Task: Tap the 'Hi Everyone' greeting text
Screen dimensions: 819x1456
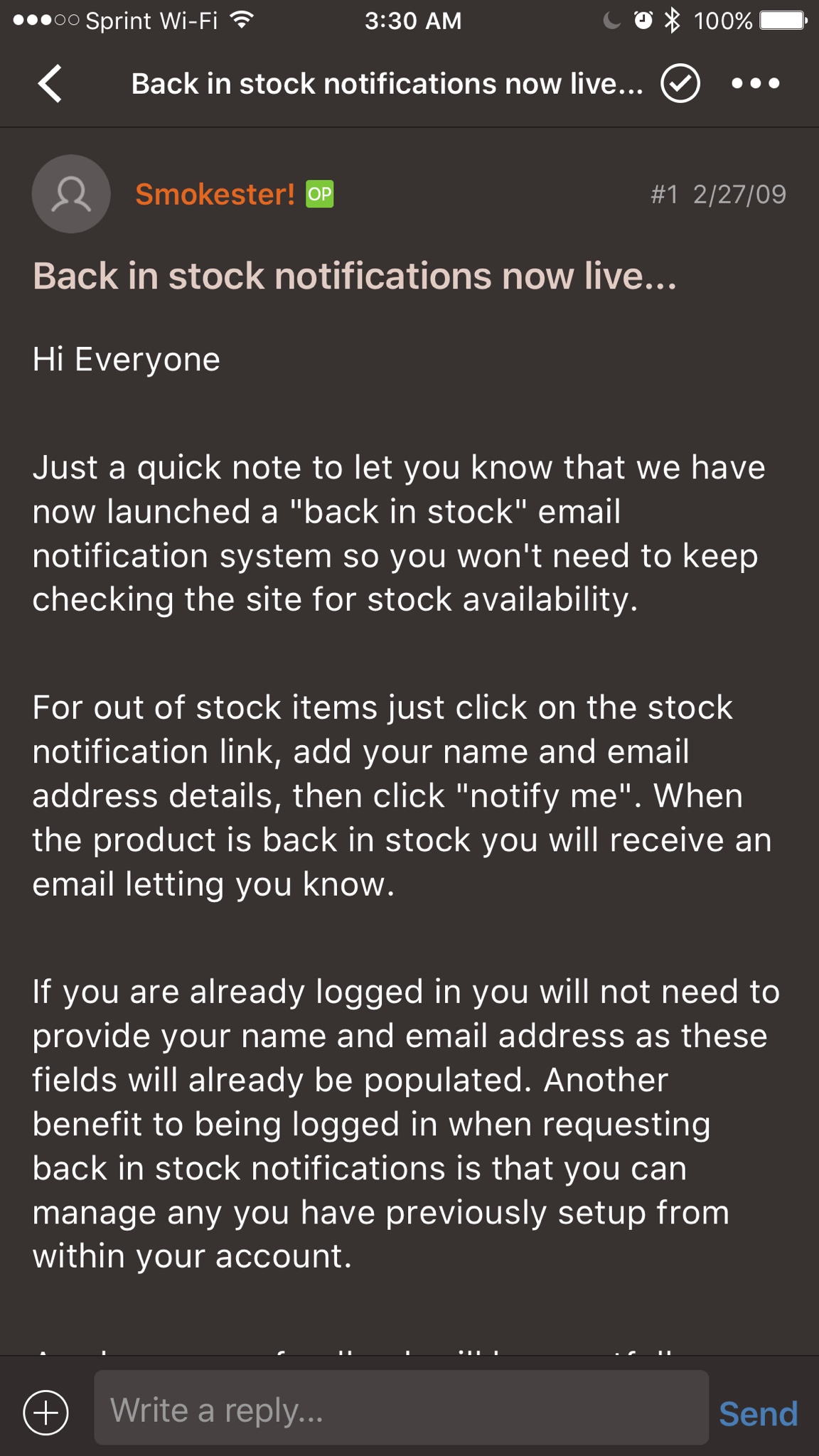Action: [x=127, y=360]
